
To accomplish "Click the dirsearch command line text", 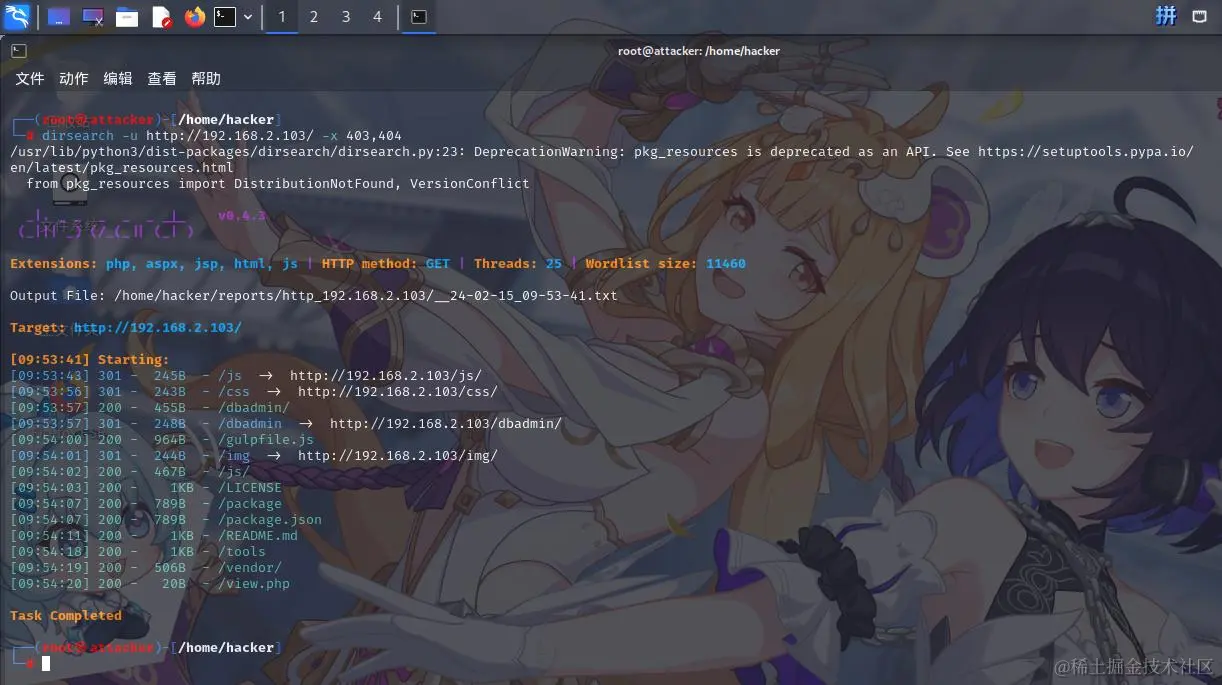I will coord(222,136).
